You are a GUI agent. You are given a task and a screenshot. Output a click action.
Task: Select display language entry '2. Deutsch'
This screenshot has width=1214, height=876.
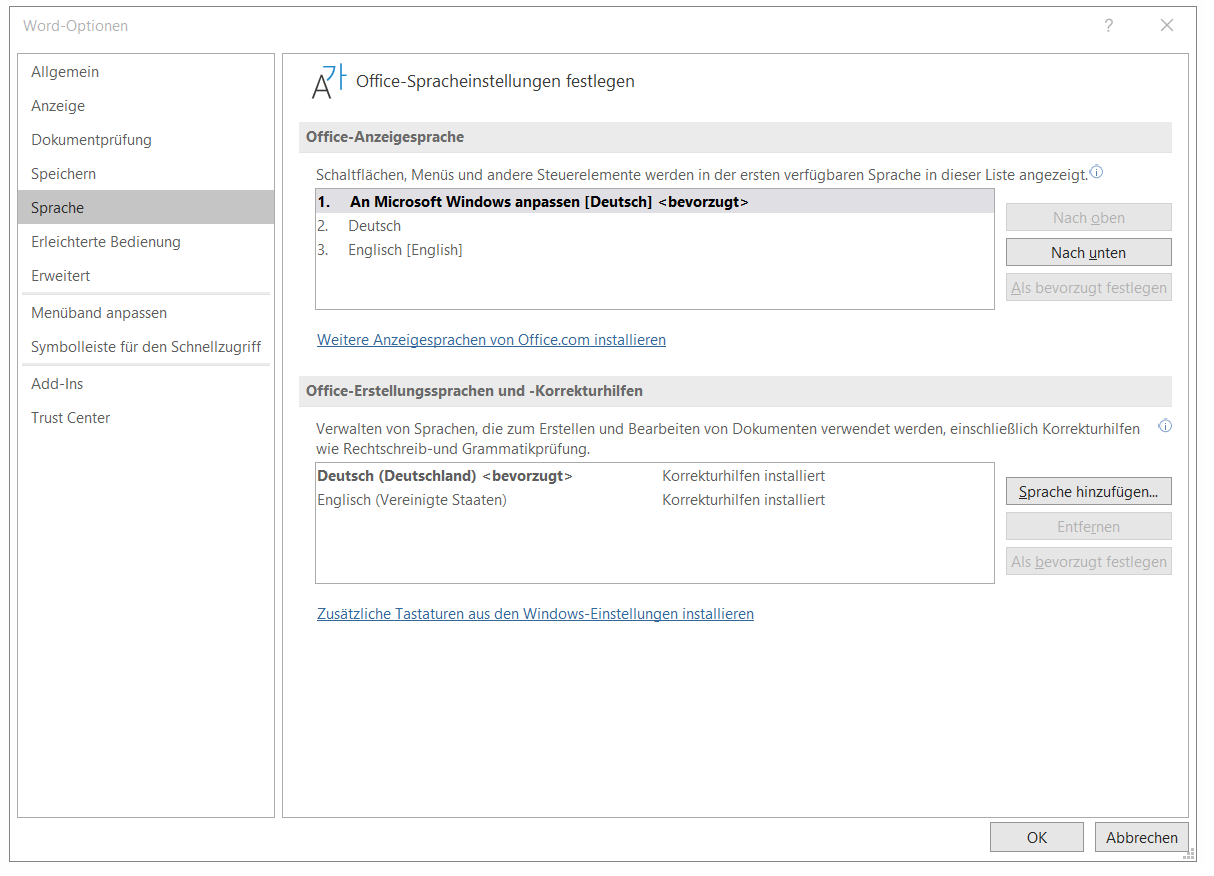coord(655,226)
